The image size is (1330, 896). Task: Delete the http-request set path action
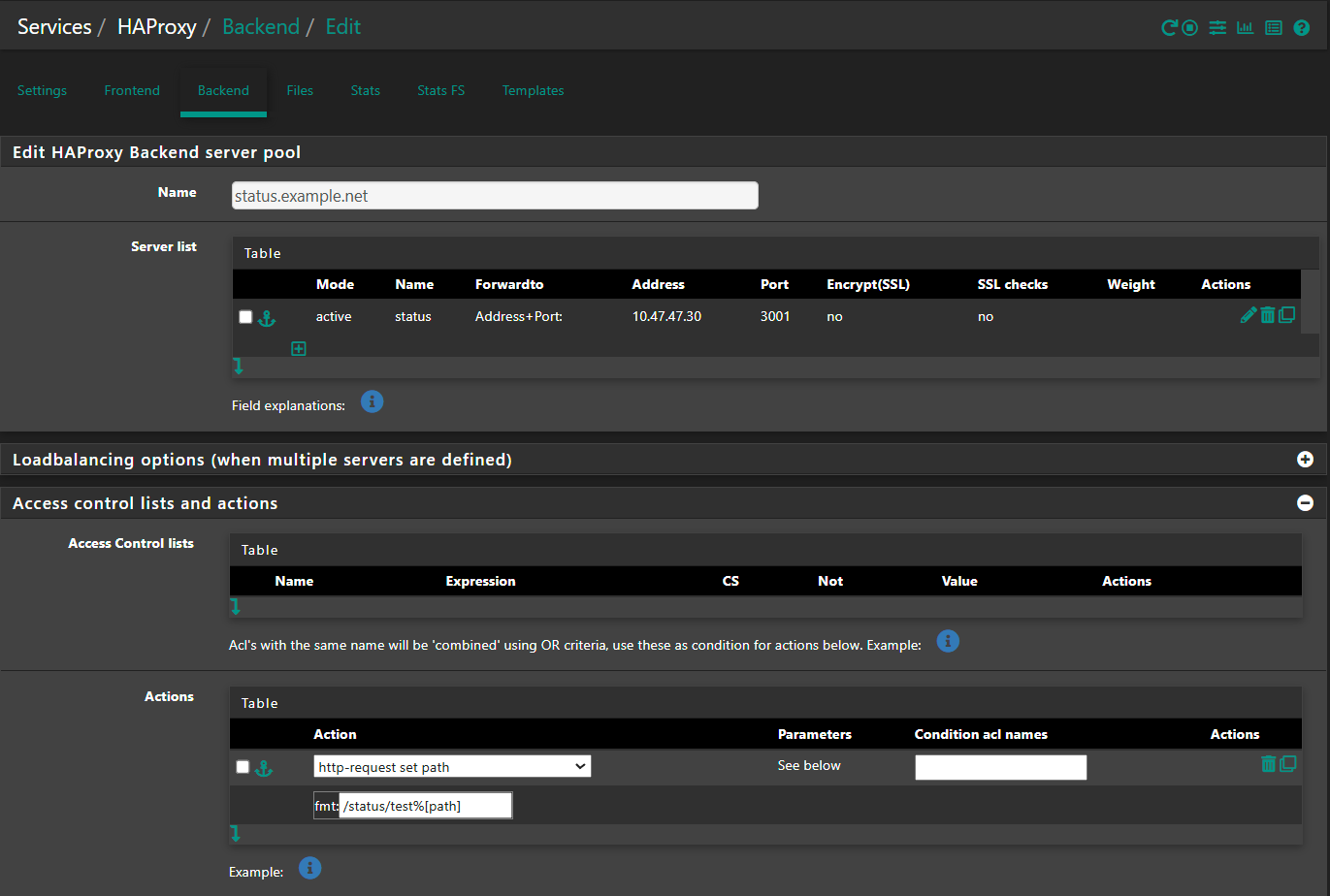click(x=1268, y=764)
